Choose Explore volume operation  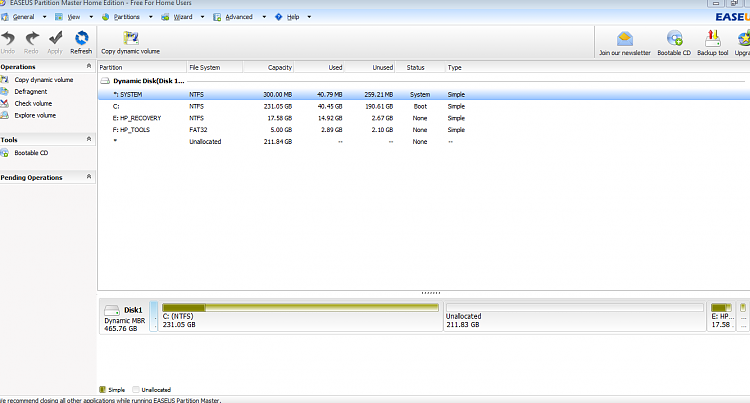pyautogui.click(x=35, y=115)
